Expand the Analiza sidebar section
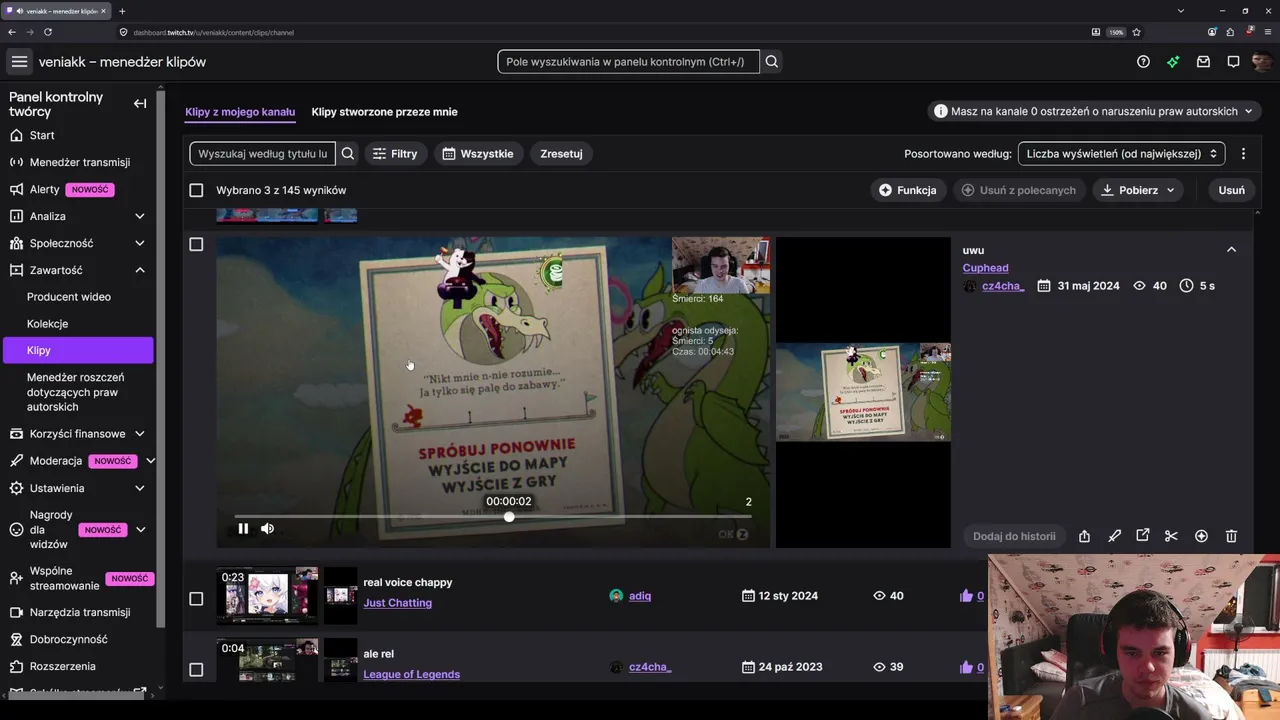Screen dimensions: 1280x720 coord(140,216)
